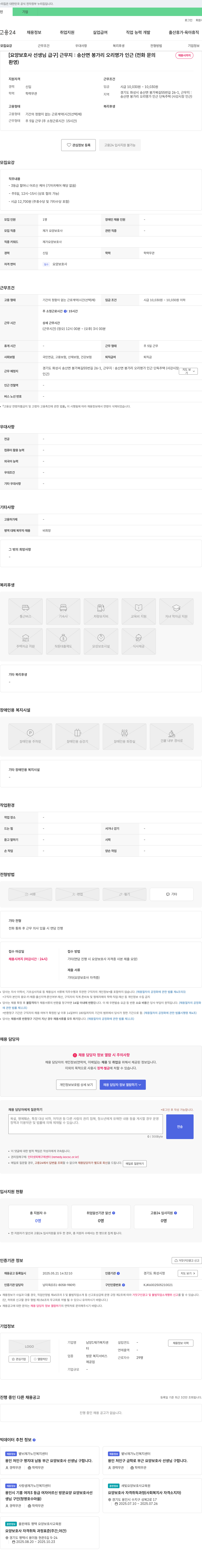
Task: Switch to the 모집요강 tab
Action: point(6,46)
